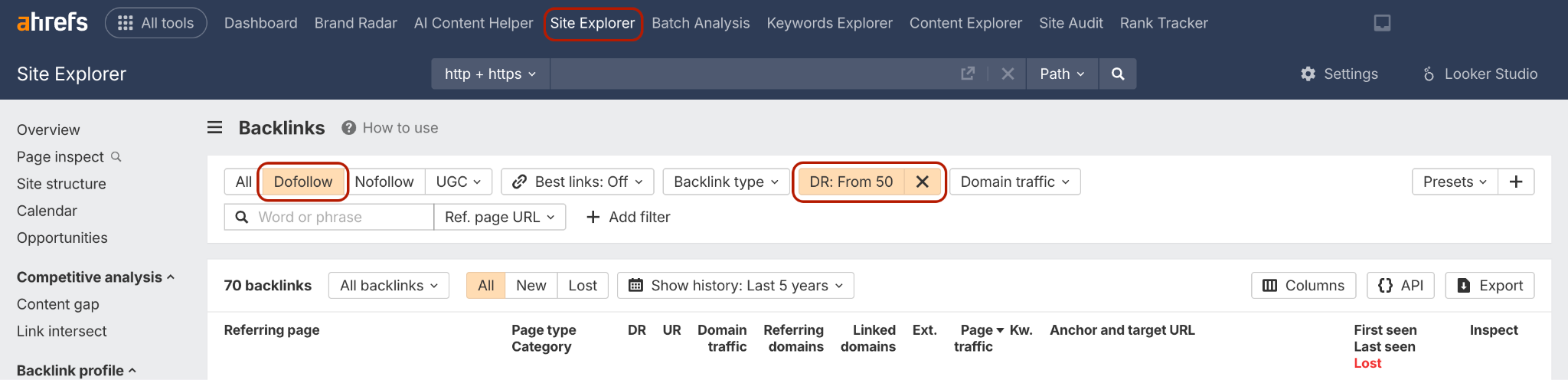The image size is (1568, 380).
Task: Open the http + https protocol dropdown
Action: [490, 74]
